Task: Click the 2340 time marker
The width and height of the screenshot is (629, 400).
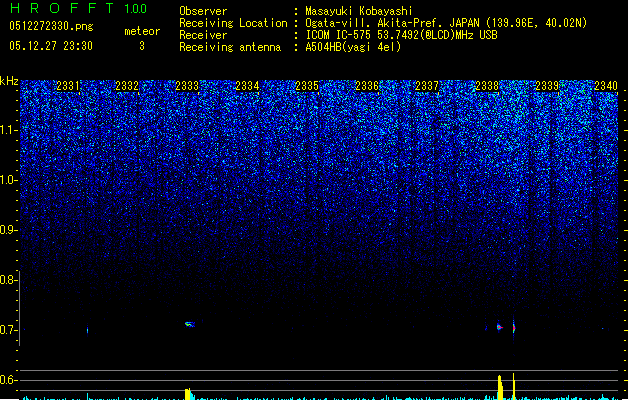Action: (x=606, y=86)
